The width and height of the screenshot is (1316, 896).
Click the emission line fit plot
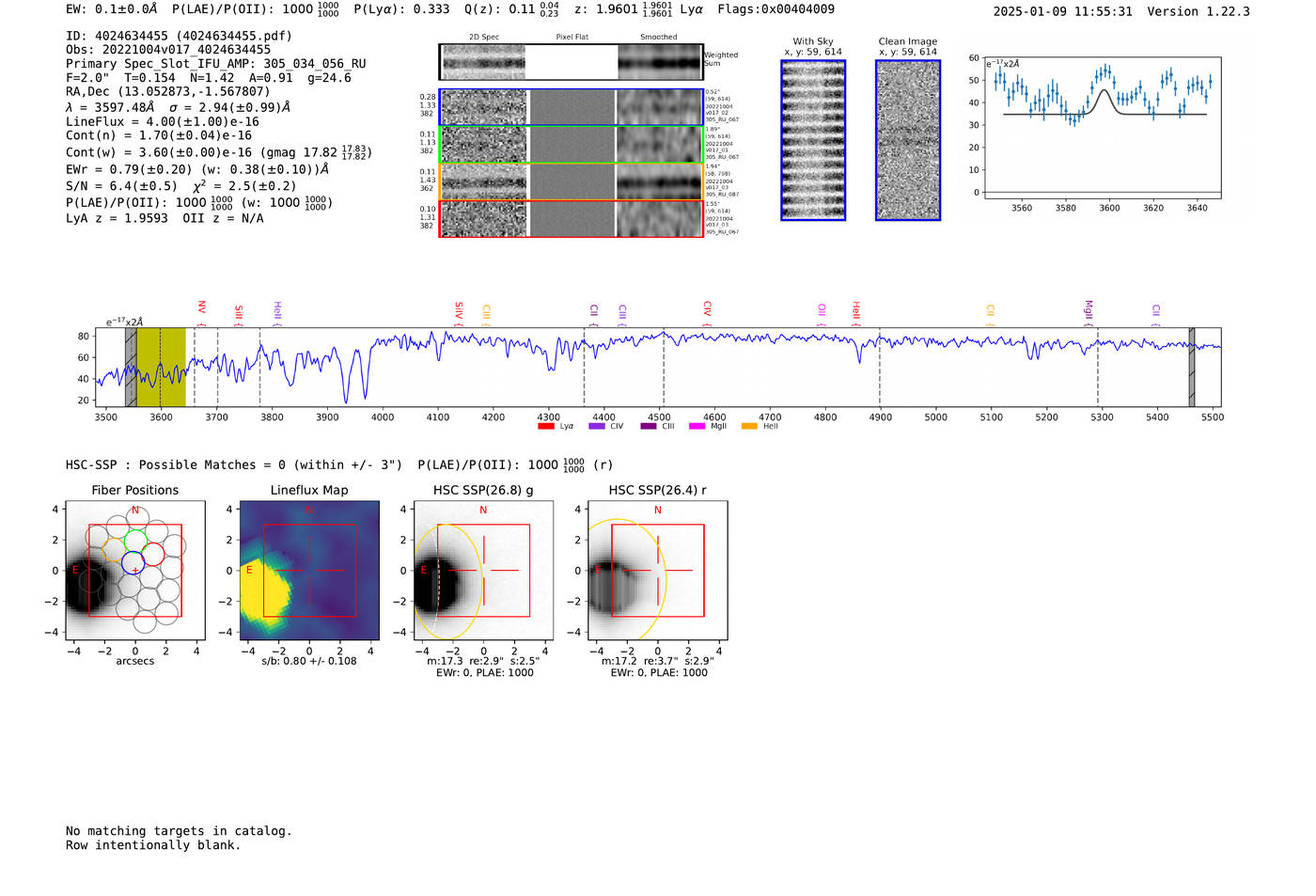tap(1102, 127)
